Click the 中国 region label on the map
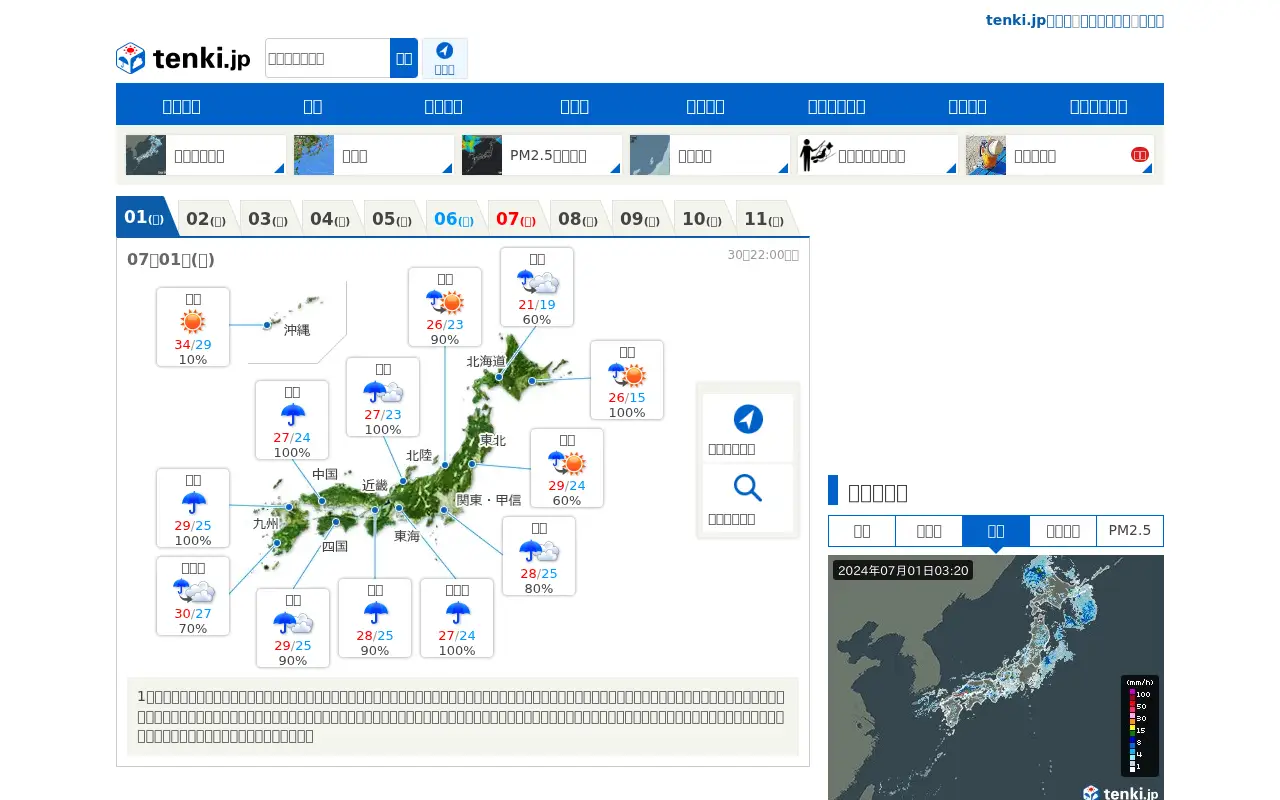 [325, 474]
